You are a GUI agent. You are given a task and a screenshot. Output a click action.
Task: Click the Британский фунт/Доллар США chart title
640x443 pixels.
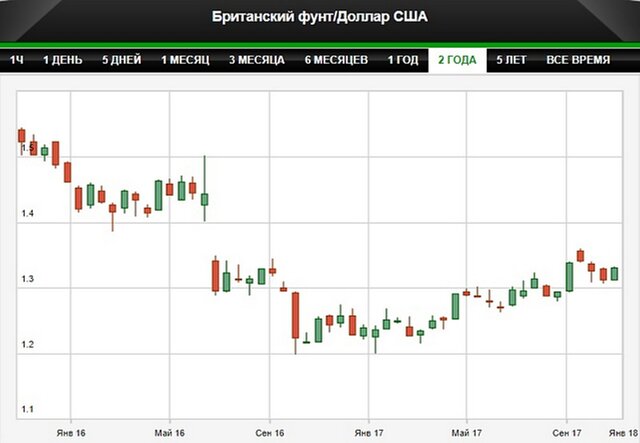tap(319, 17)
